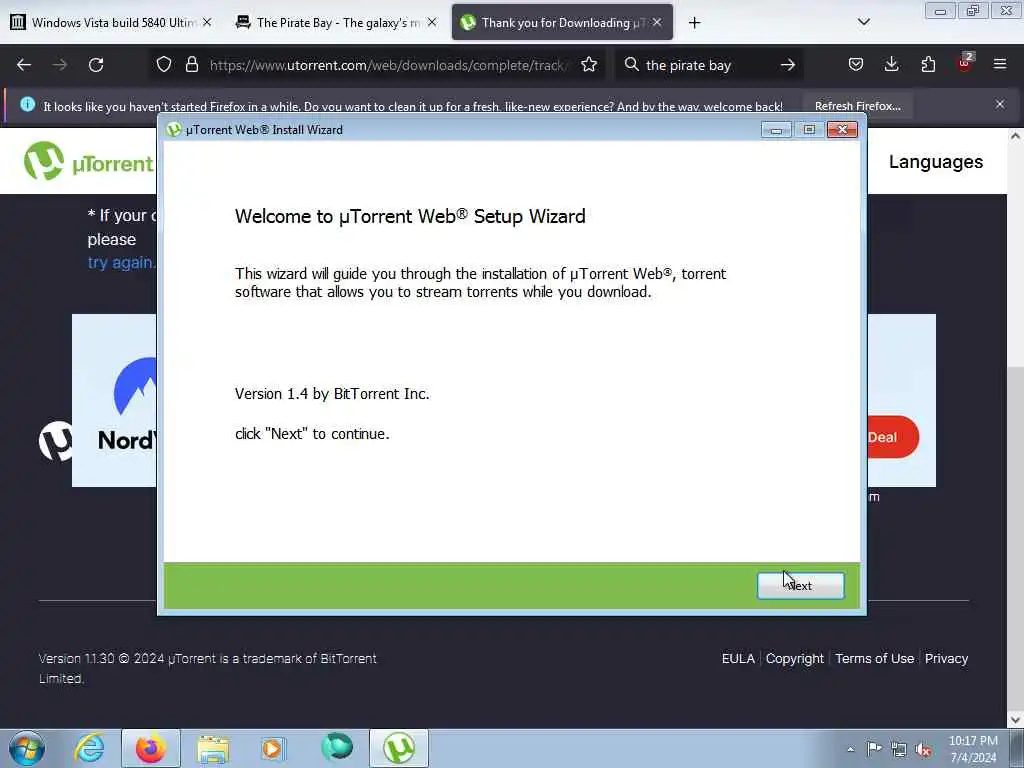Viewport: 1024px width, 768px height.
Task: Switch to The Pirate Bay tab
Action: (x=336, y=22)
